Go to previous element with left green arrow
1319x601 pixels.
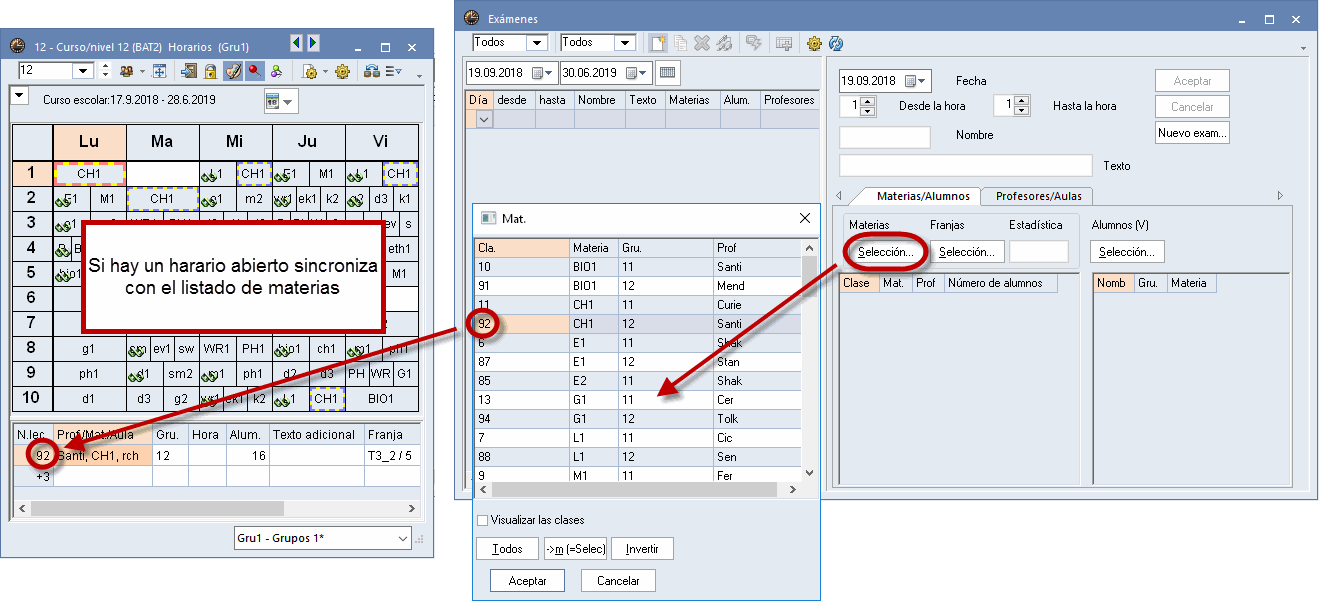pyautogui.click(x=296, y=43)
